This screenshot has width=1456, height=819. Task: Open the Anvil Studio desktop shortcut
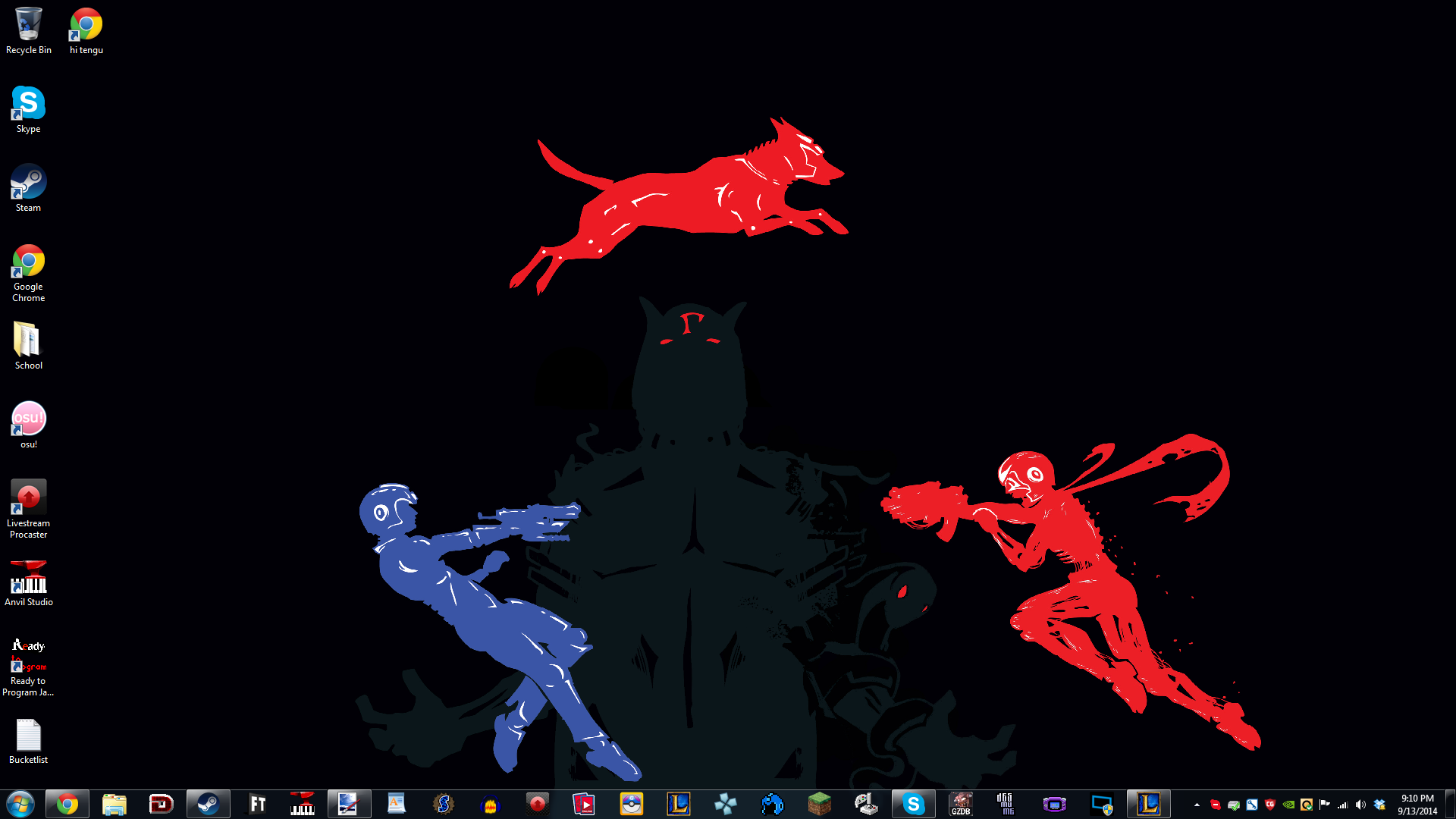(x=28, y=577)
